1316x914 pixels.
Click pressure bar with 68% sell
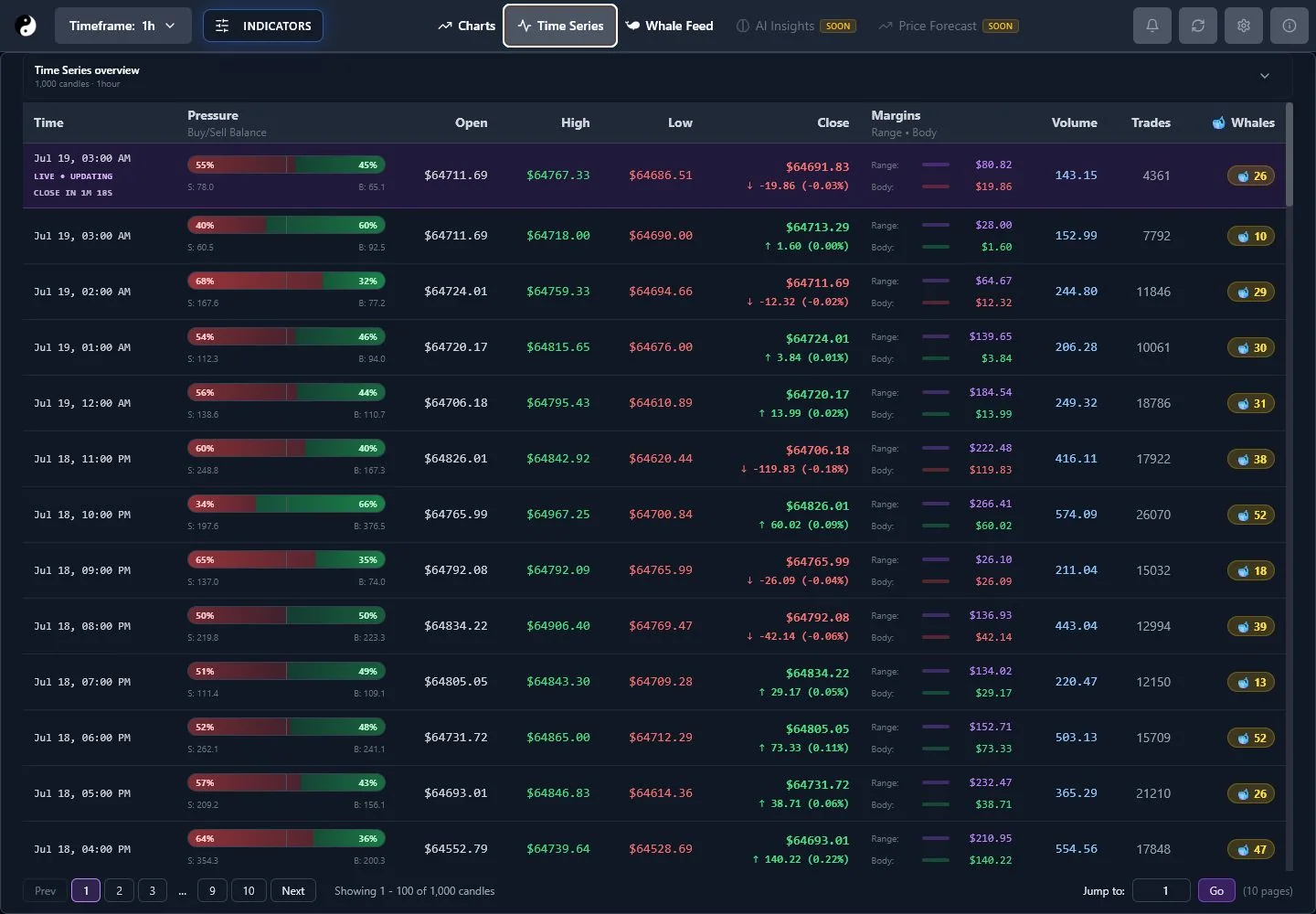(286, 281)
